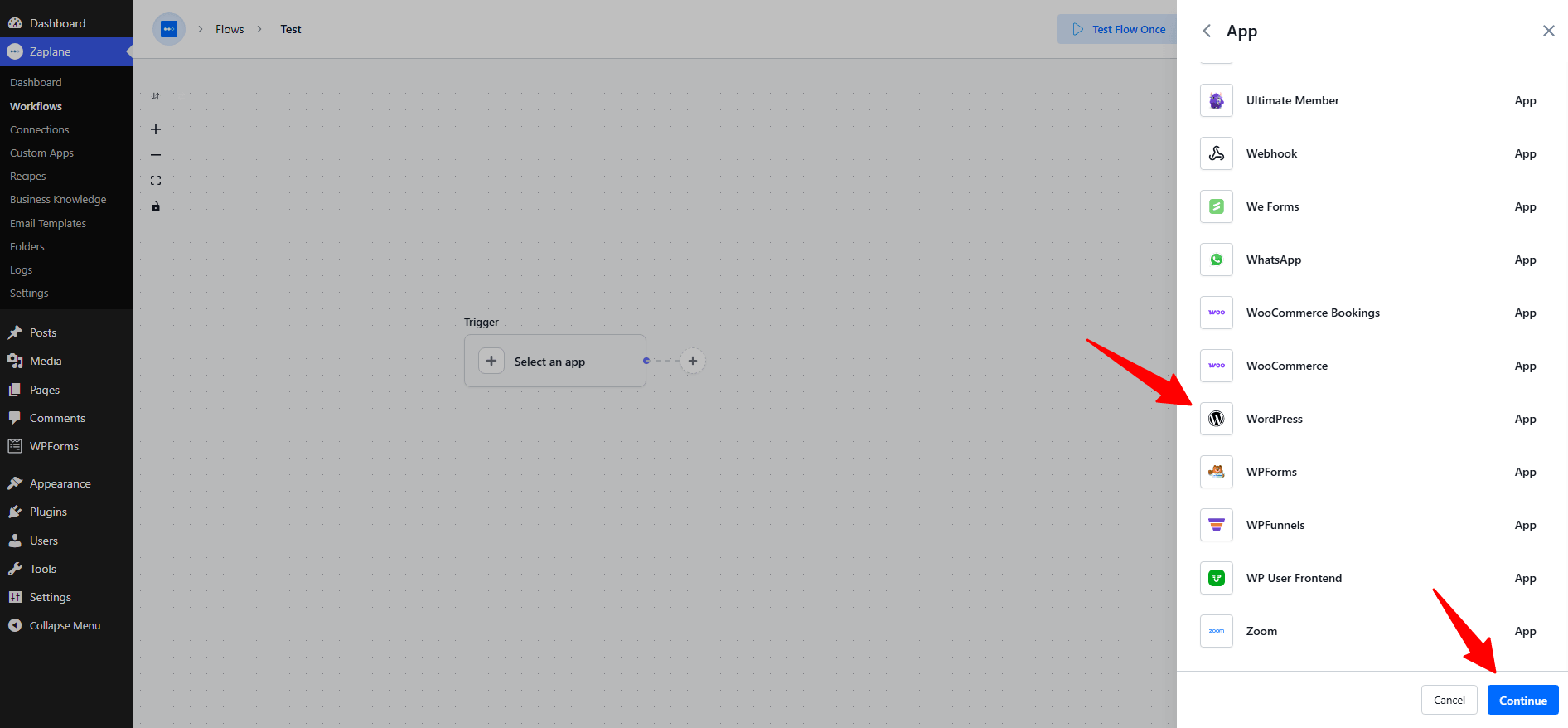Image resolution: width=1568 pixels, height=728 pixels.
Task: Open the Posts menu in WordPress sidebar
Action: [x=66, y=332]
